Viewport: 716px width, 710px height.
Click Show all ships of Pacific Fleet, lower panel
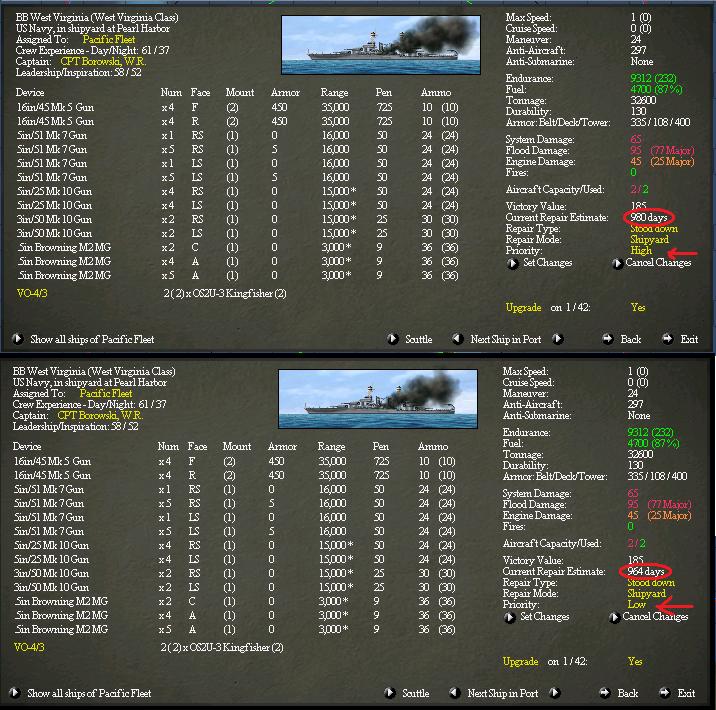point(89,693)
